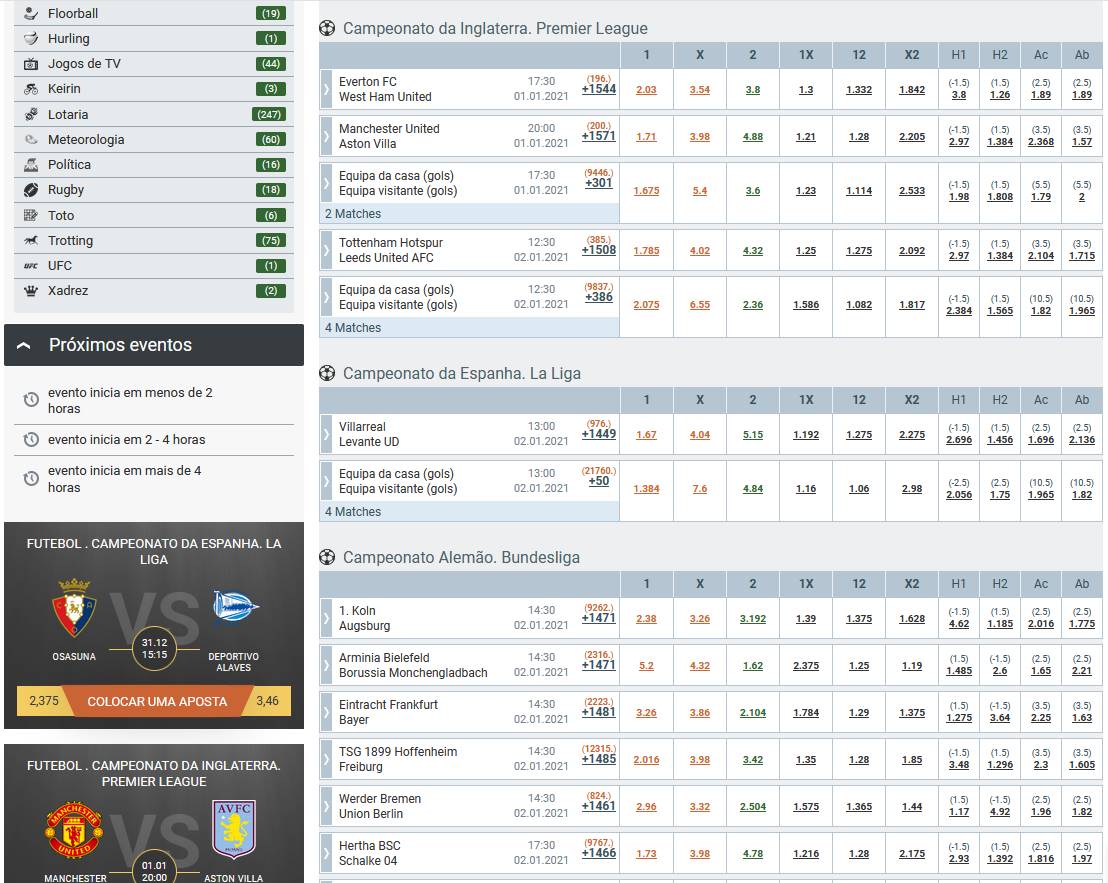This screenshot has height=883, width=1108.
Task: Collapse the Próximos eventos panel
Action: [x=23, y=345]
